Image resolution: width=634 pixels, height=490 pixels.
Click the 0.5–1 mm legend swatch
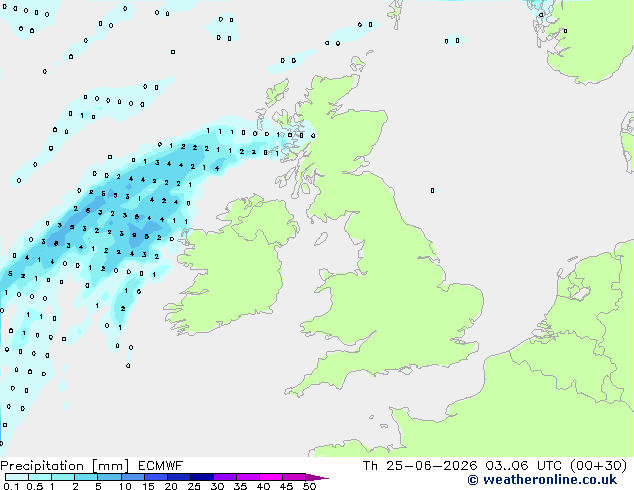point(40,477)
